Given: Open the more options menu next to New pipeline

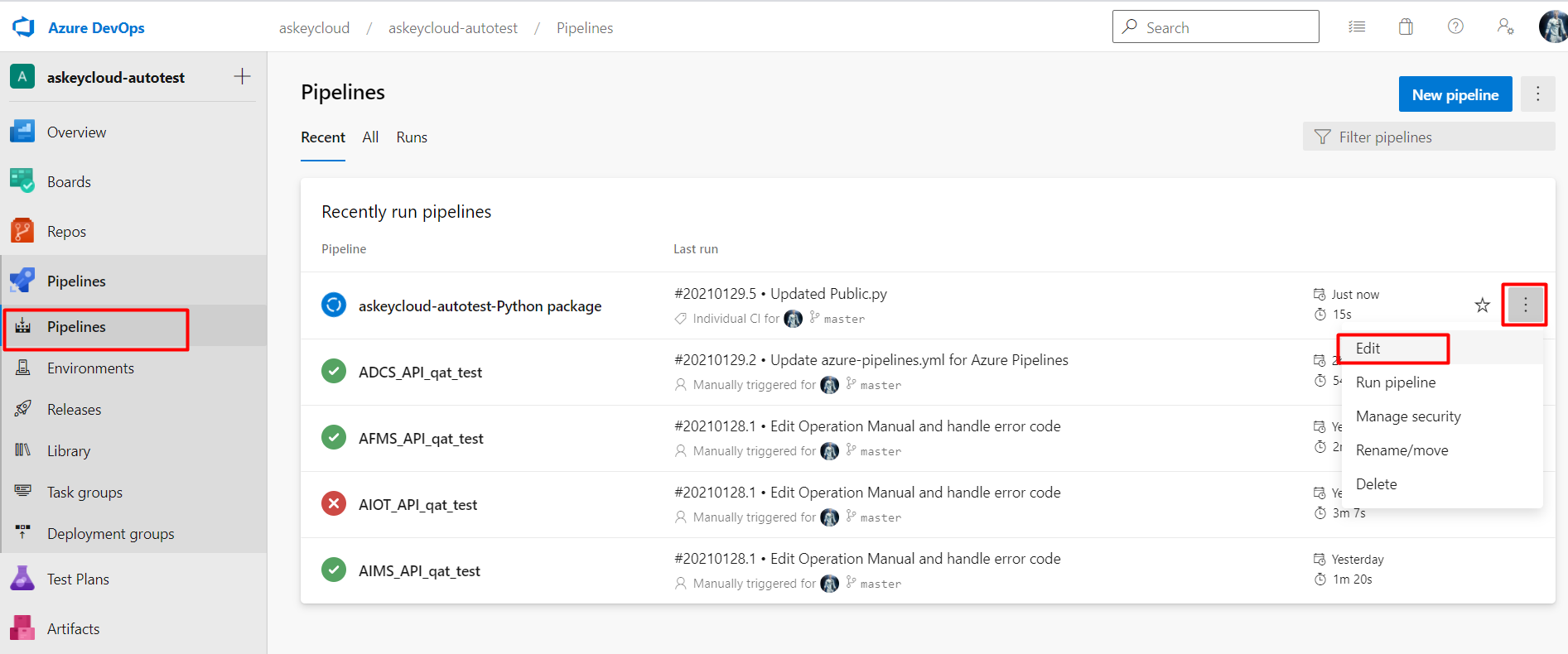Looking at the screenshot, I should pyautogui.click(x=1538, y=94).
